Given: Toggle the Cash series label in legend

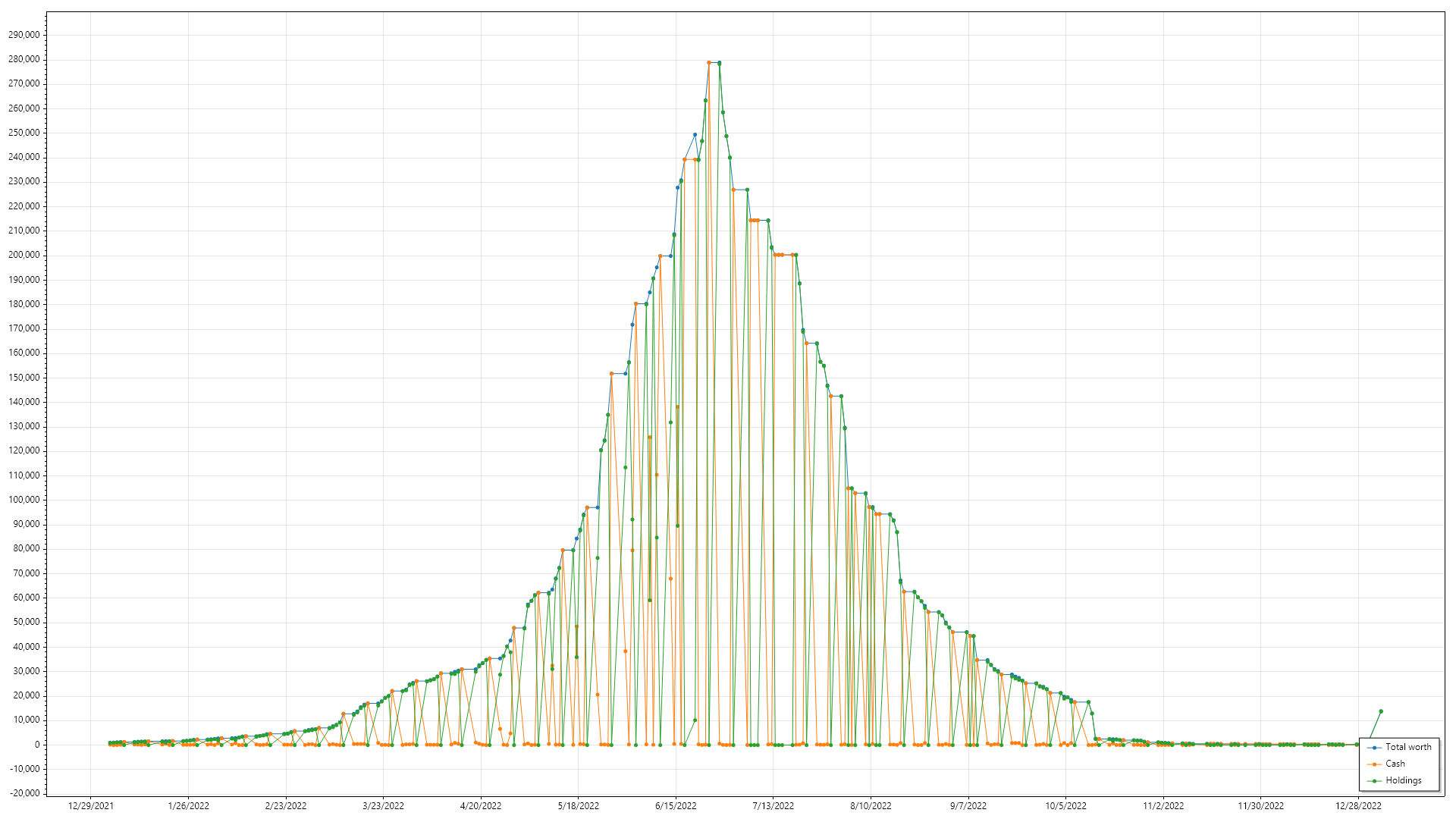Looking at the screenshot, I should [x=1395, y=764].
